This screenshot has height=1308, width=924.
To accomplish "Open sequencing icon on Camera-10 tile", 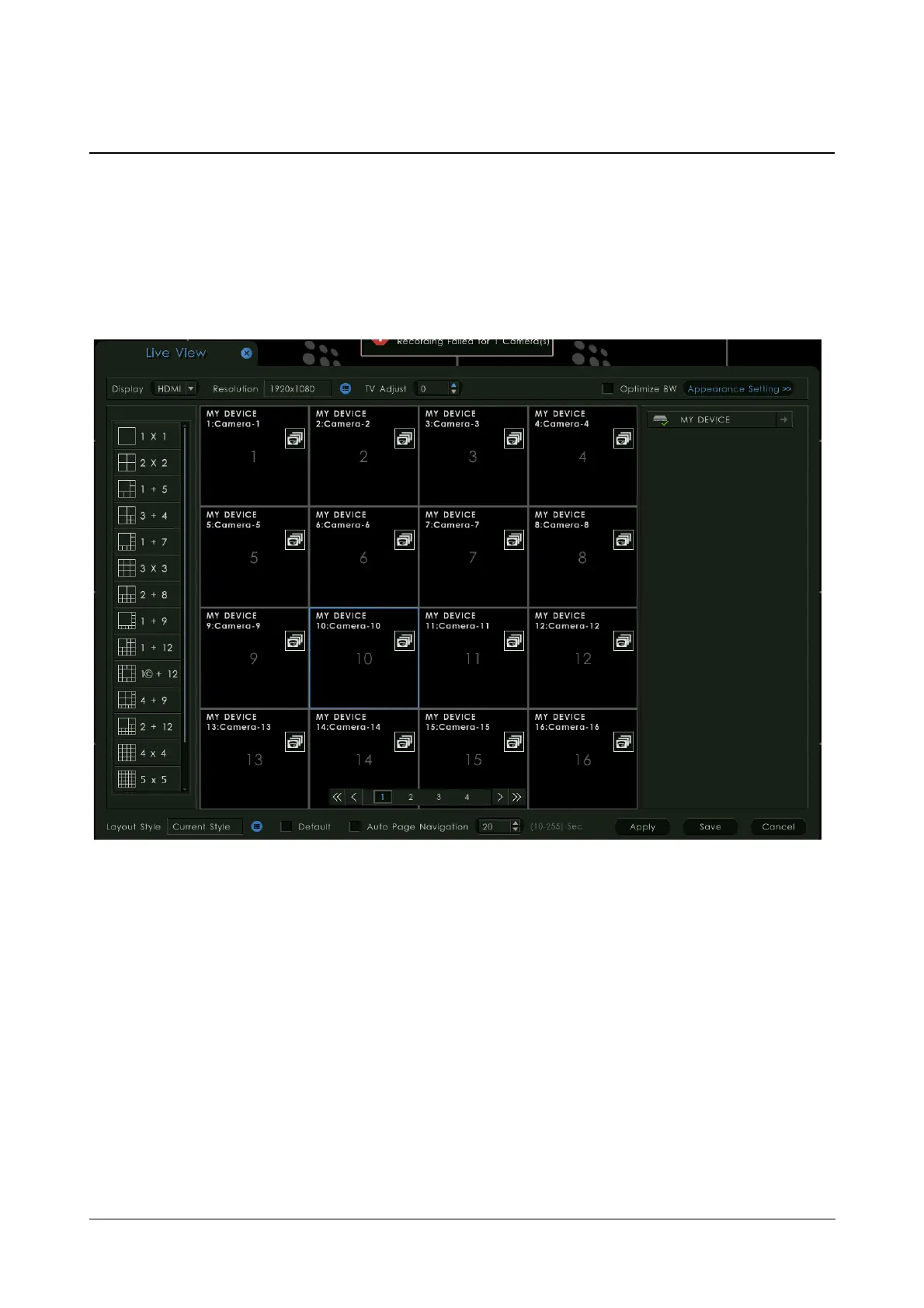I will (x=405, y=641).
